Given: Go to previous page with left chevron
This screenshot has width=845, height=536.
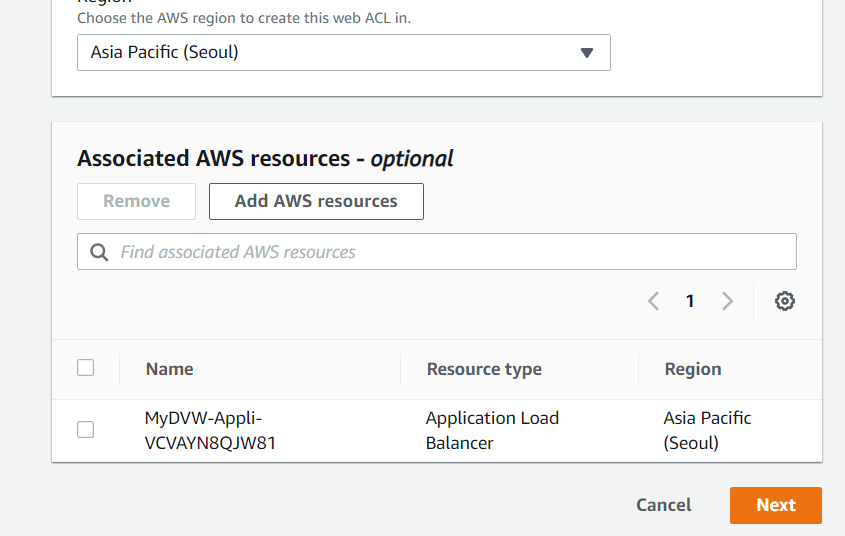Looking at the screenshot, I should coord(653,301).
